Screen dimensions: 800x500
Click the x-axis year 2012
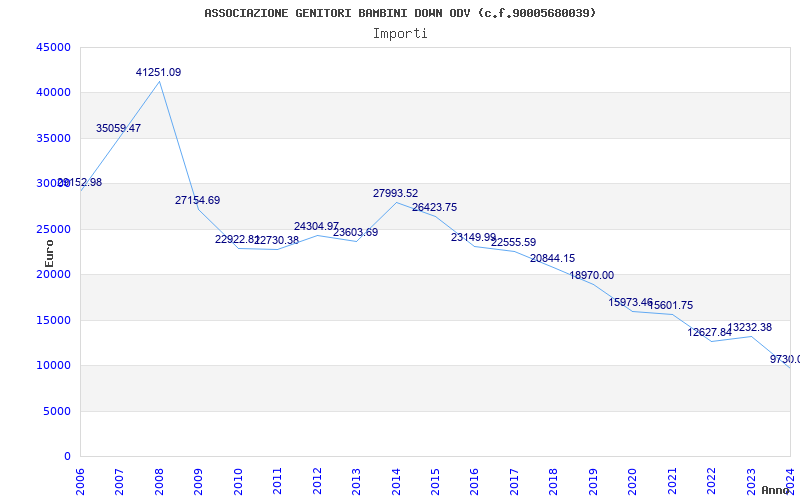pyautogui.click(x=317, y=482)
